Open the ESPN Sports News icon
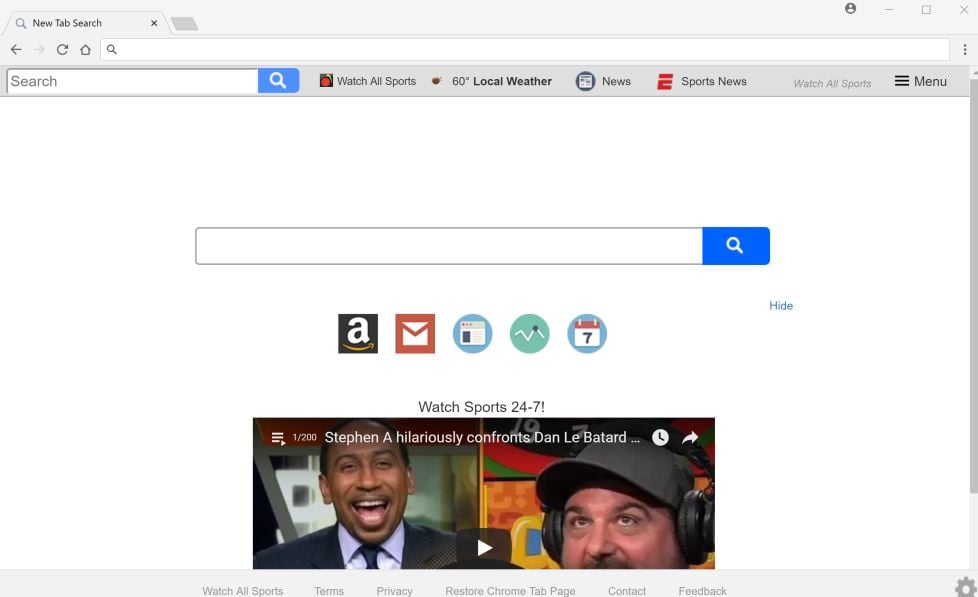This screenshot has height=597, width=978. click(664, 80)
